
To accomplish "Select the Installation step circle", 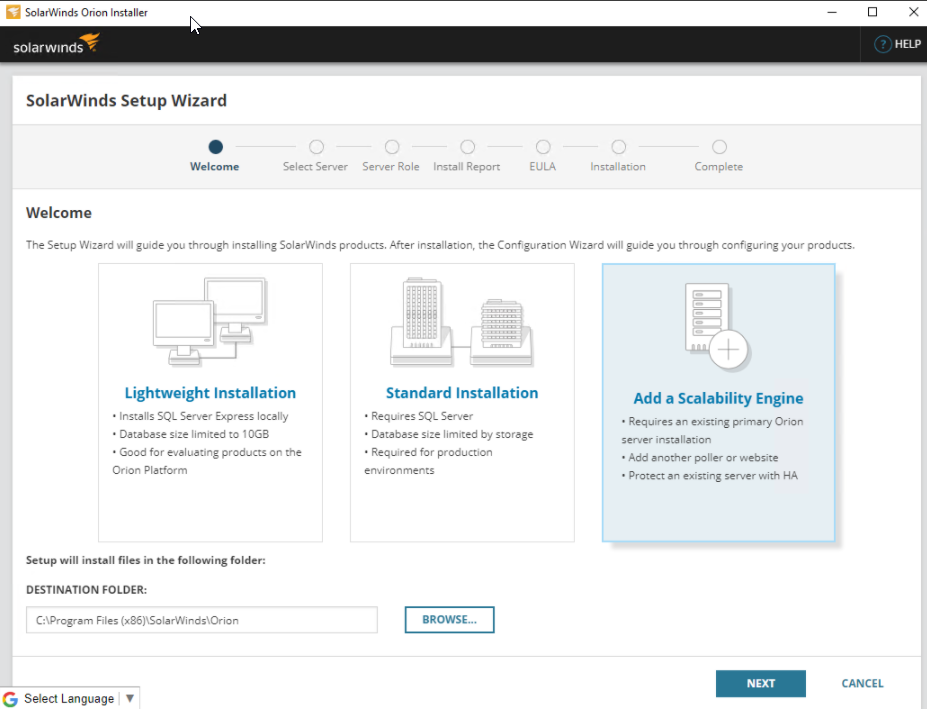I will pos(618,147).
